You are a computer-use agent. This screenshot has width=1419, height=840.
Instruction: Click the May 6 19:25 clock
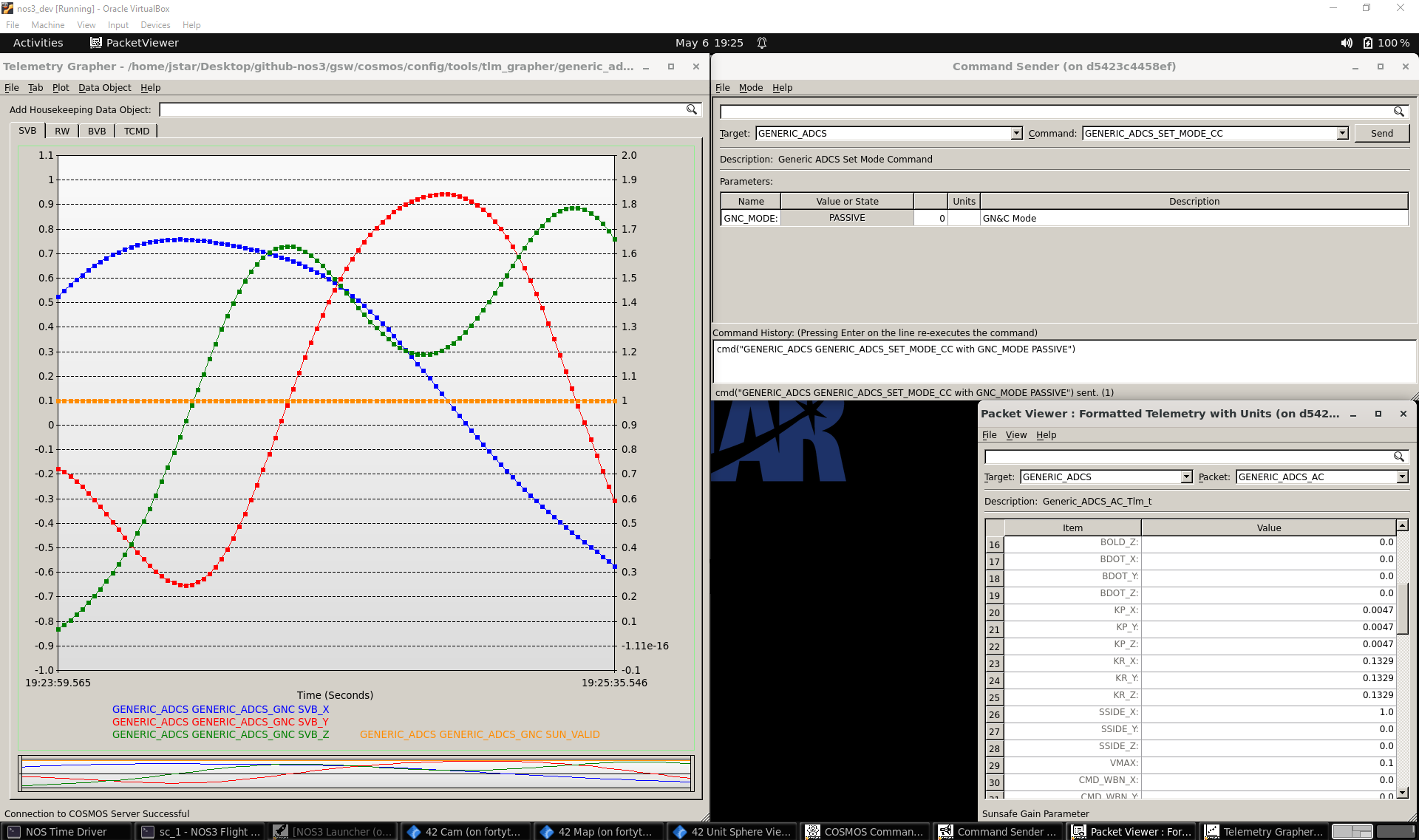point(709,43)
